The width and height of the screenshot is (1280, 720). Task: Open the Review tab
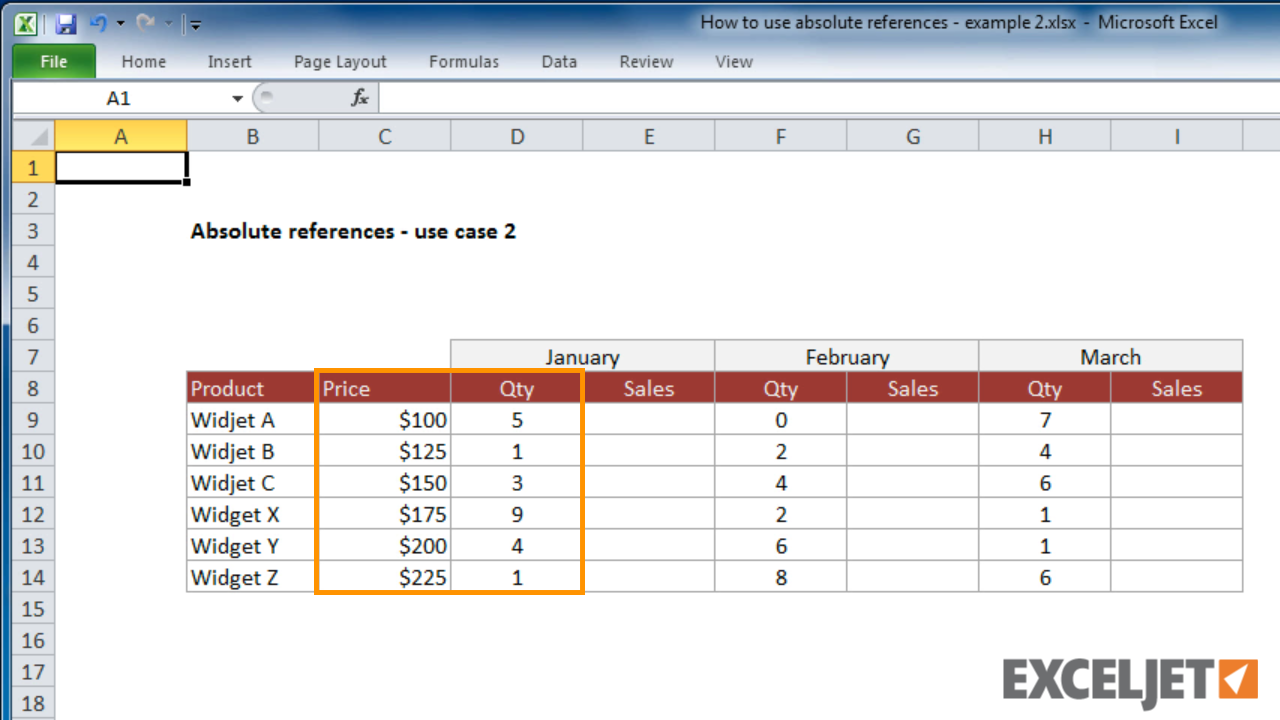[646, 61]
